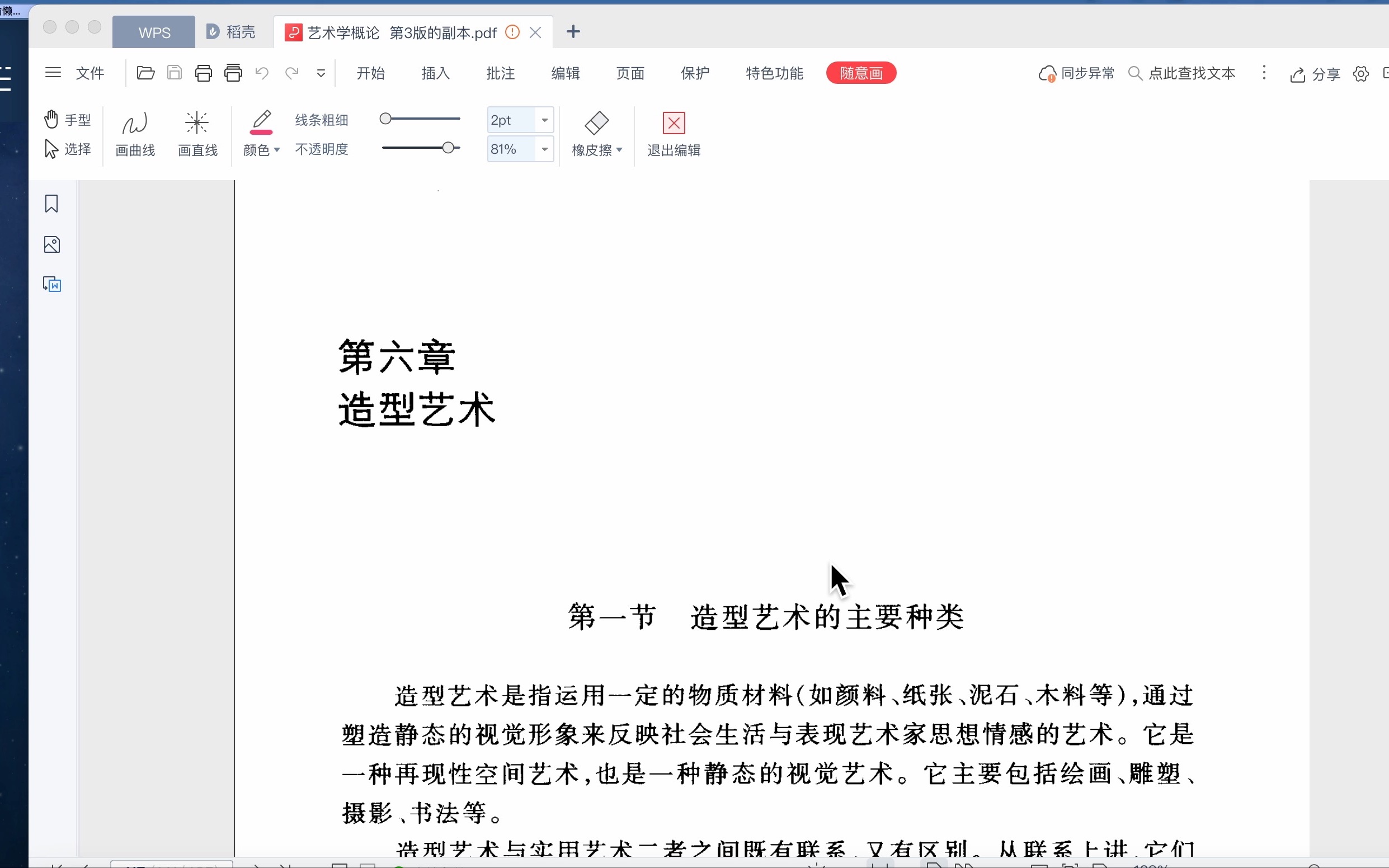Switch to the 稻壳 tab

pos(232,32)
